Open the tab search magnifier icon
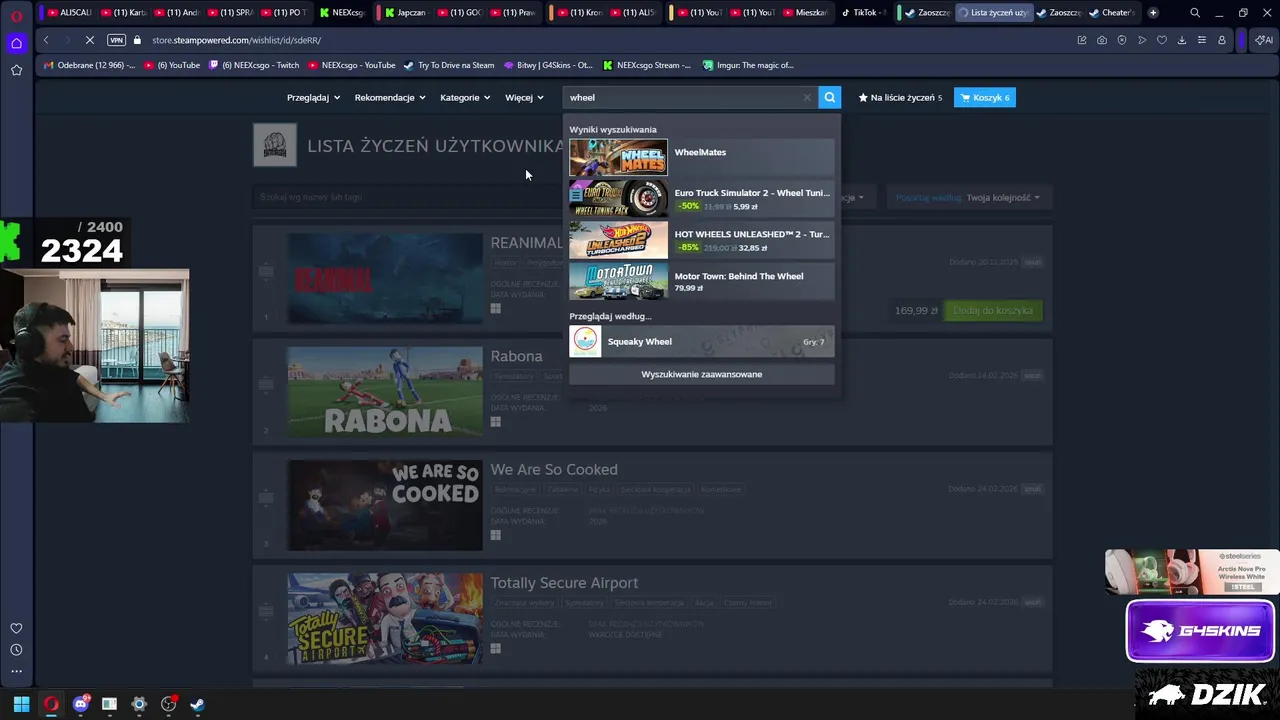Screen dimensions: 1280x720 pyautogui.click(x=1195, y=13)
